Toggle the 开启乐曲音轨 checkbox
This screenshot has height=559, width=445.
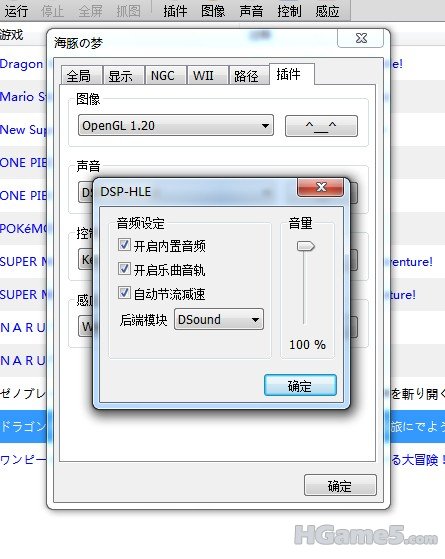(124, 269)
